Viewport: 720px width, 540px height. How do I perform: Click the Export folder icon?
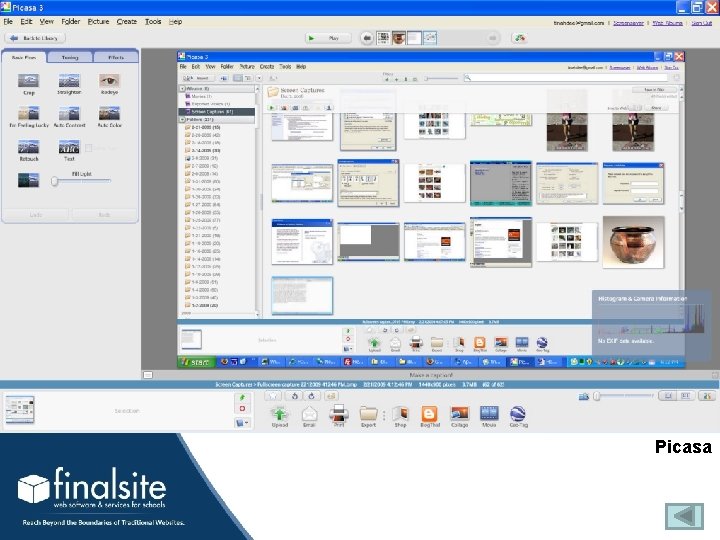pos(368,414)
